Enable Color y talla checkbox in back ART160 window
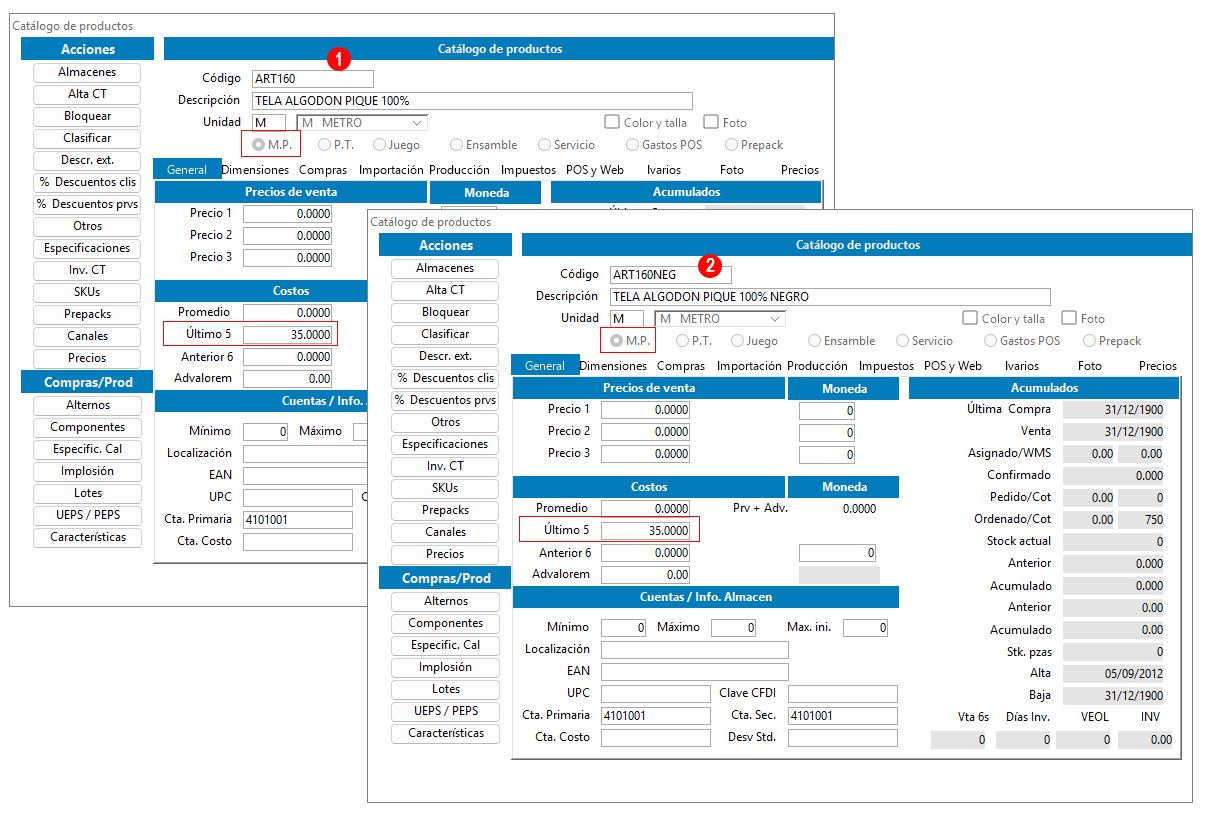 [611, 122]
